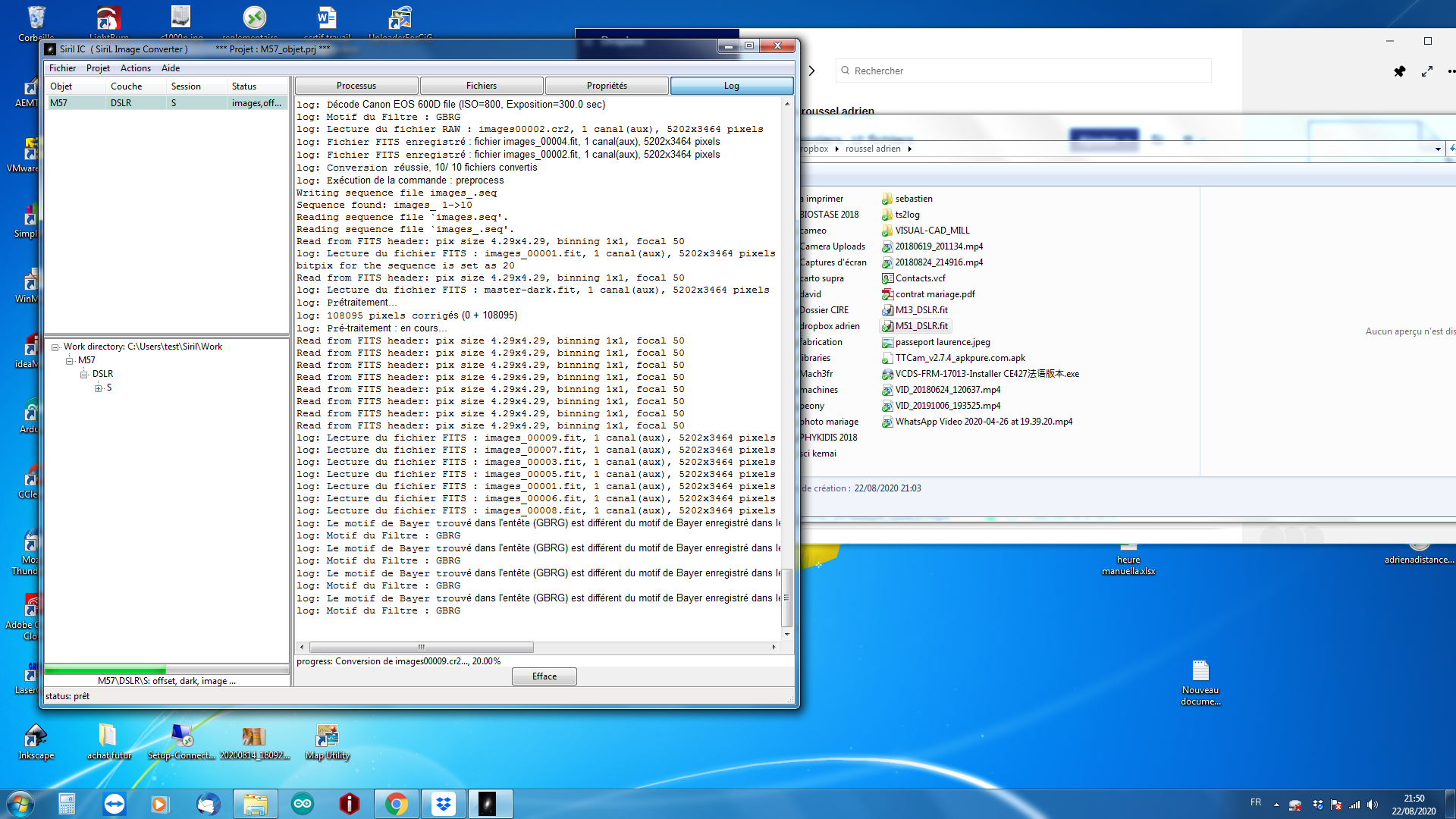Open Arduino from the taskbar
This screenshot has width=1456, height=819.
click(303, 804)
